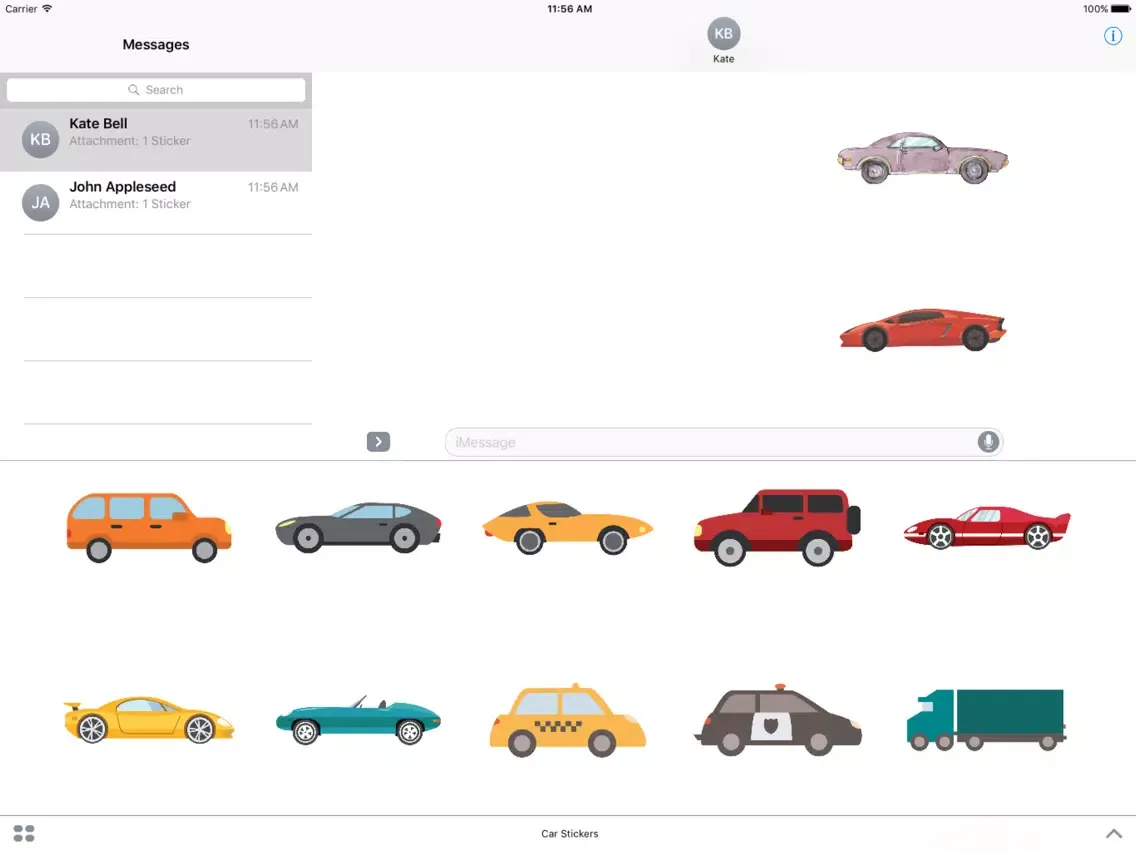Tap the search magnifier icon
1136x852 pixels.
pos(133,90)
